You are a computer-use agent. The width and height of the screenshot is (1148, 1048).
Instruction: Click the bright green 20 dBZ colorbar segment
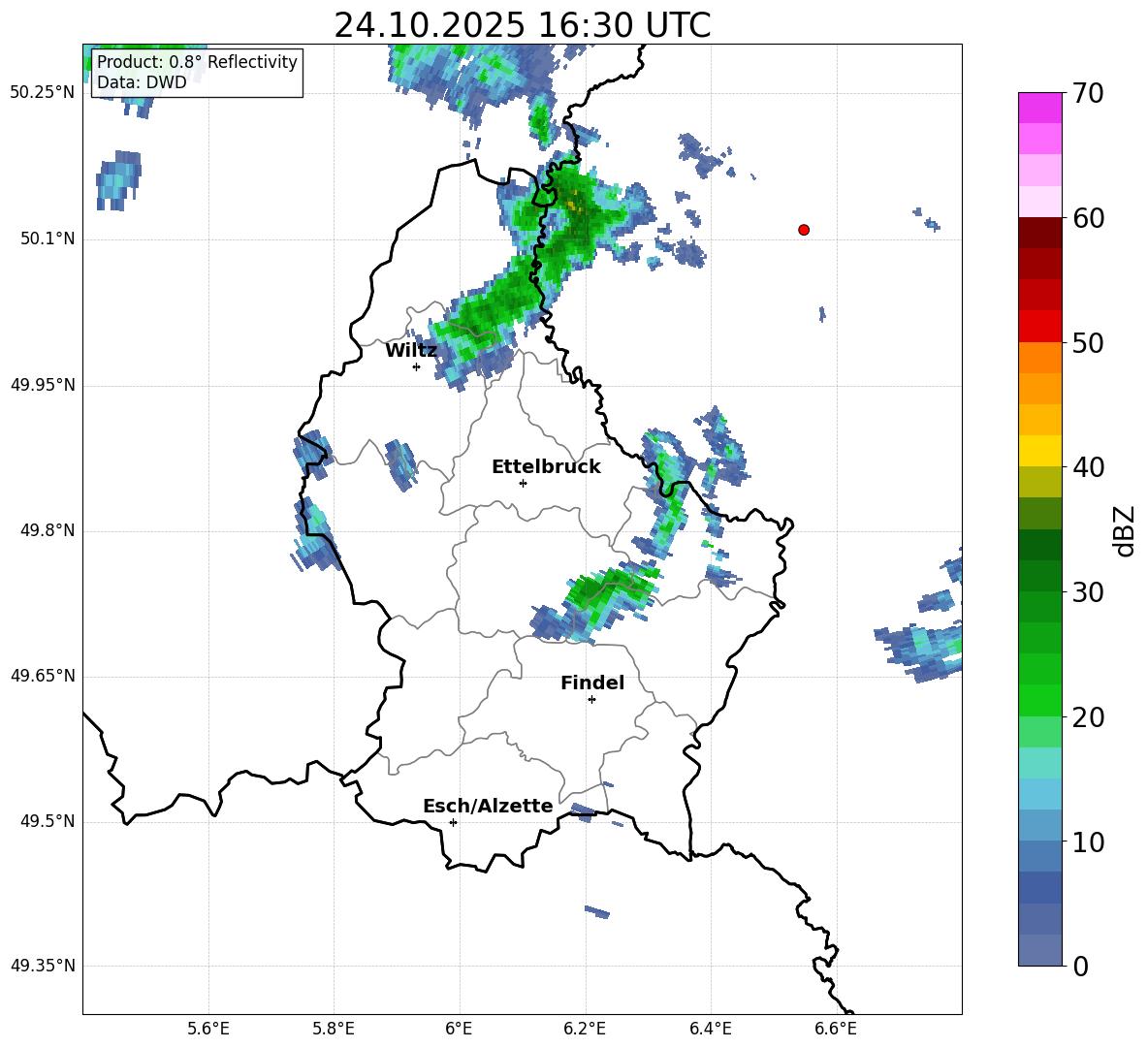[1039, 700]
